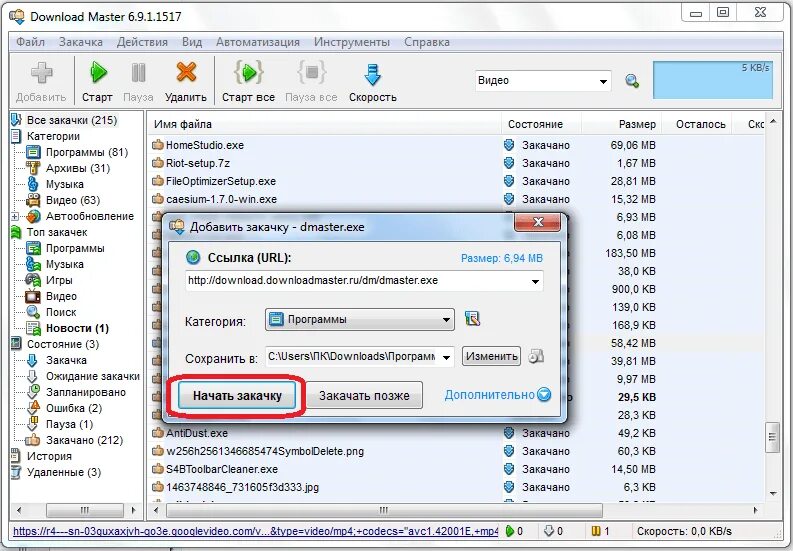Click the Удалить red cross icon

click(186, 72)
